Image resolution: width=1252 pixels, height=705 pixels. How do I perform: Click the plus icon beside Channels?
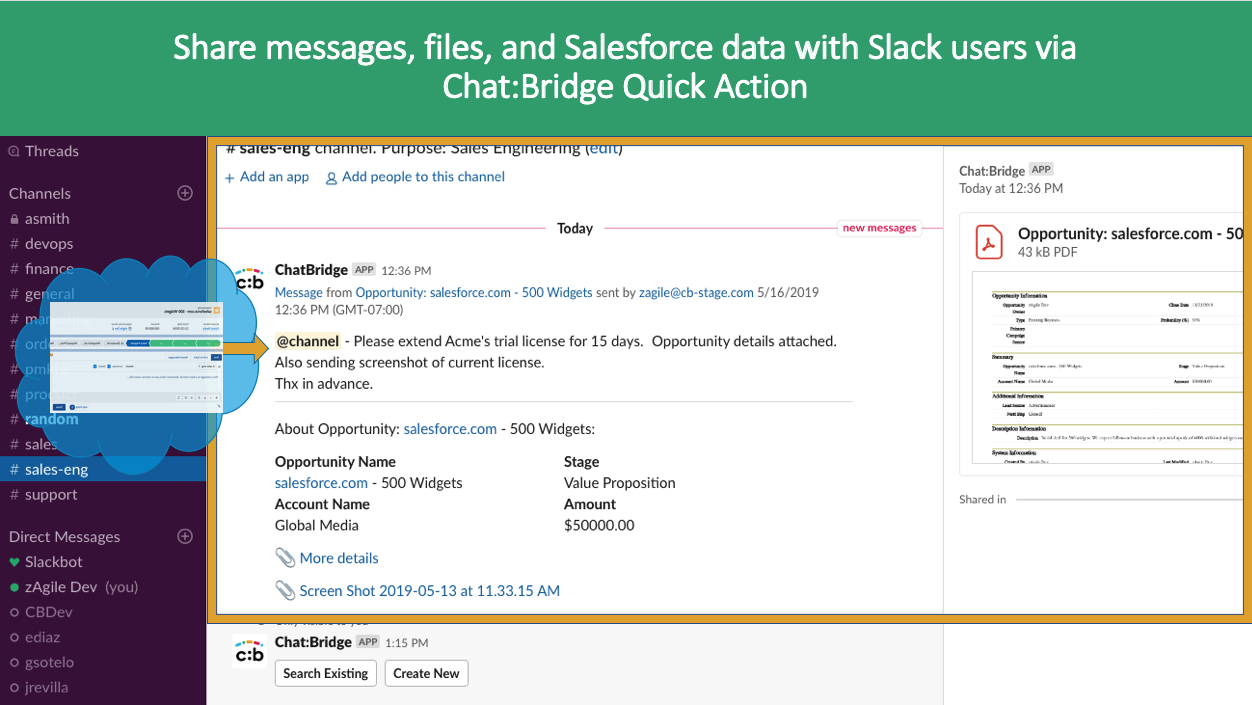(185, 193)
